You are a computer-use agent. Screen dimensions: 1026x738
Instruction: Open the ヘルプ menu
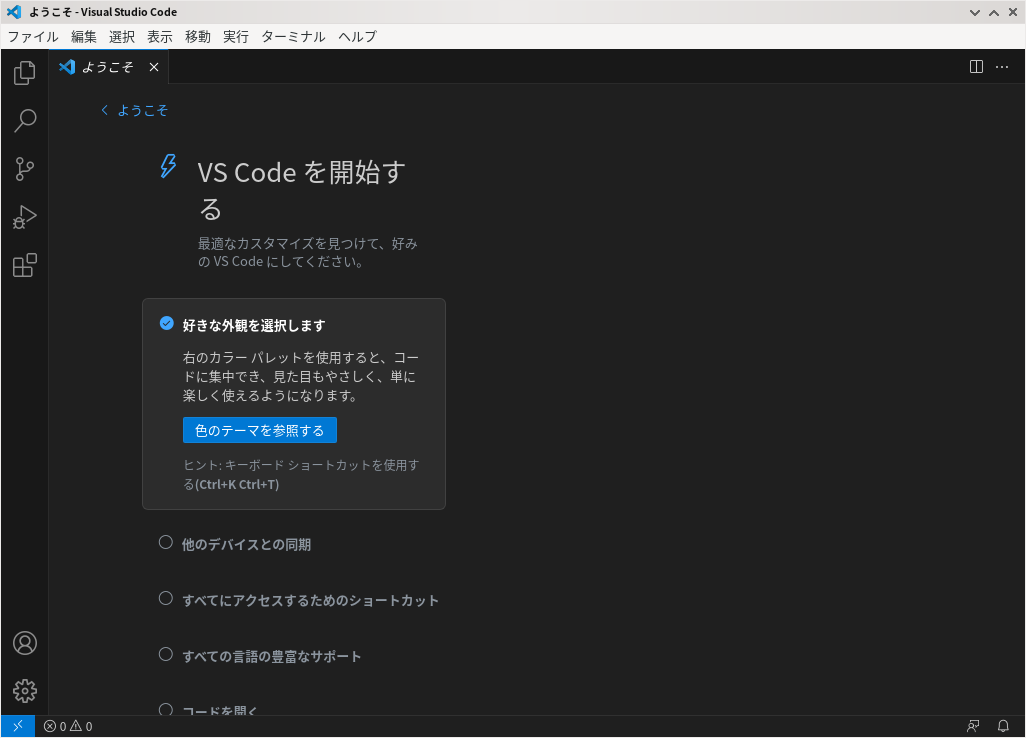pos(357,37)
